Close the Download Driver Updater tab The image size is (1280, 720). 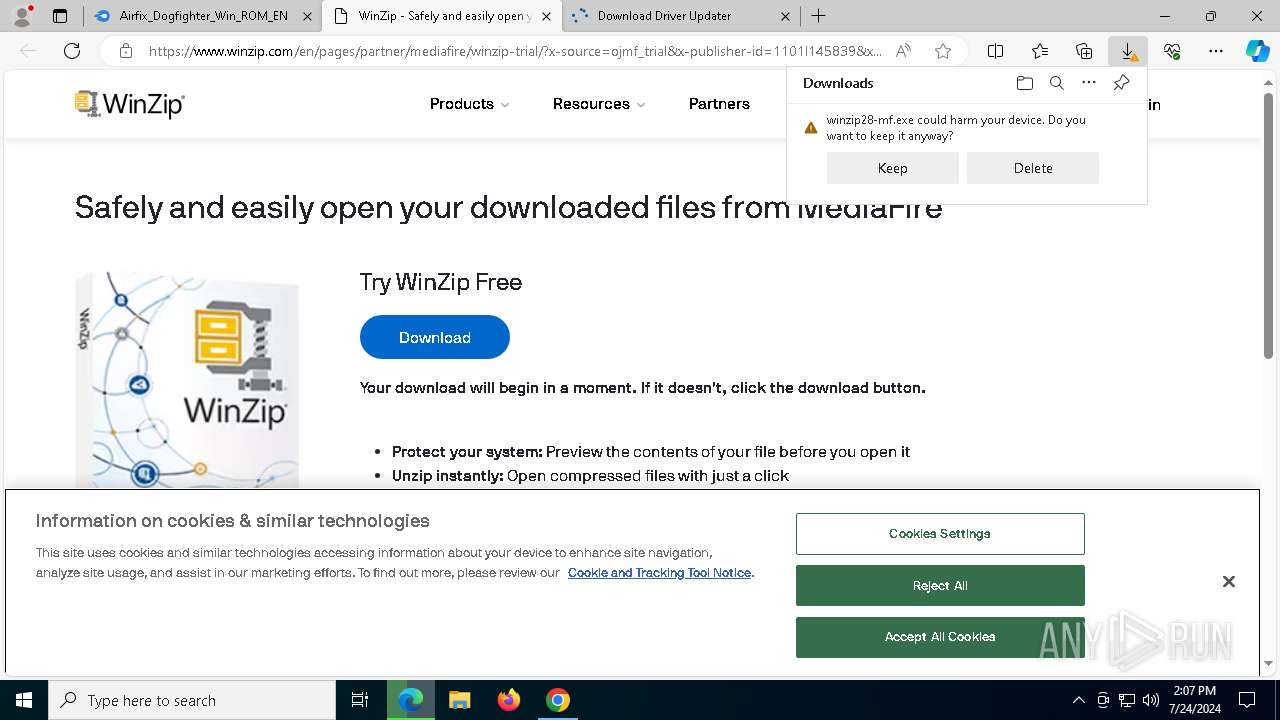click(785, 16)
